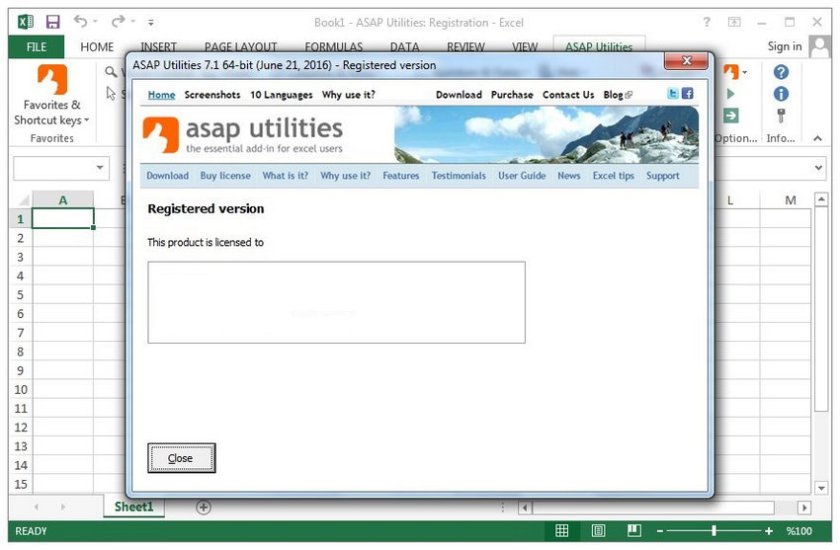
Task: Switch to the VIEW tab
Action: coord(524,47)
